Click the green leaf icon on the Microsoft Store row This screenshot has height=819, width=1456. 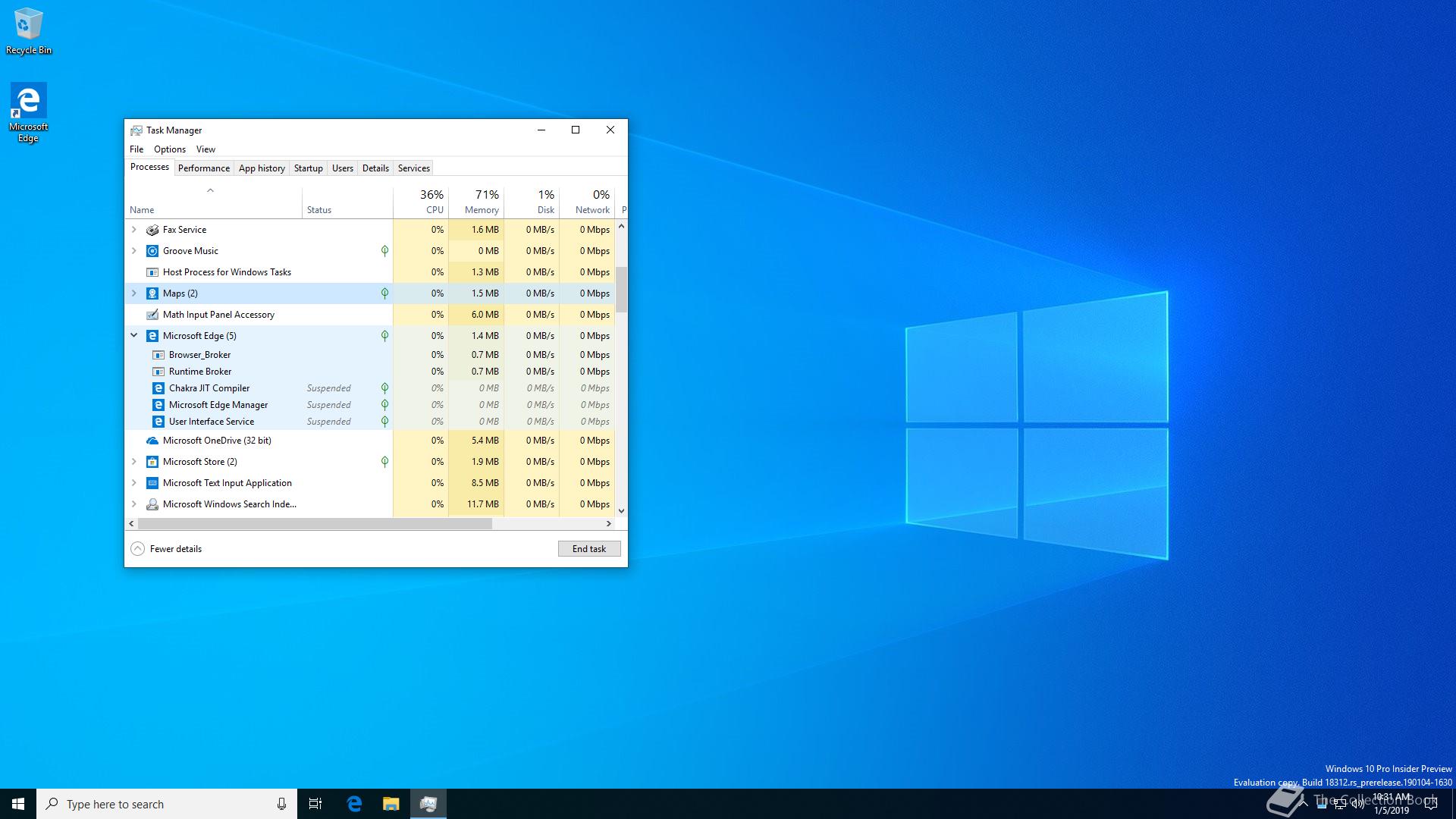click(384, 462)
